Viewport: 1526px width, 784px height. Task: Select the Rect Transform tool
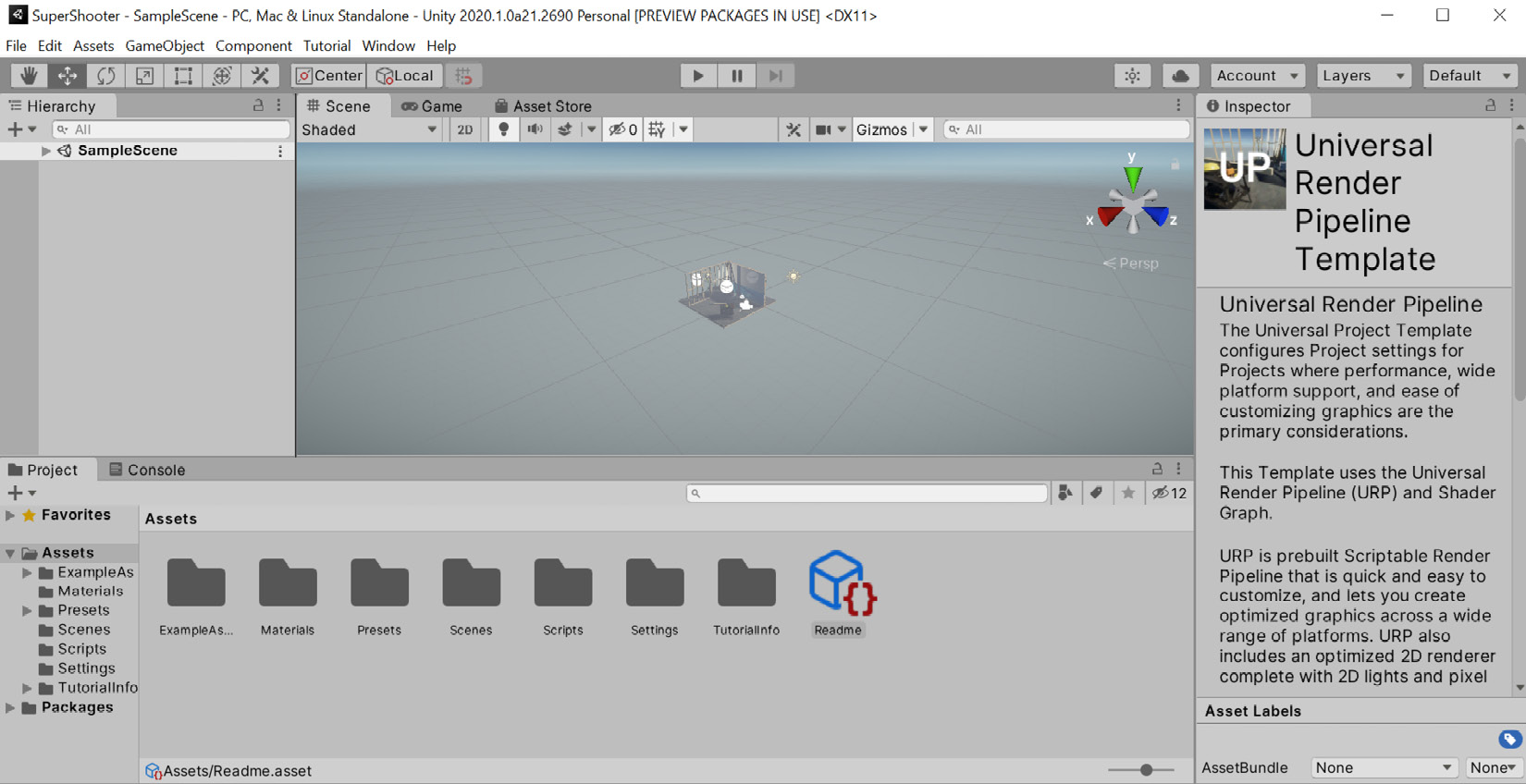[183, 76]
